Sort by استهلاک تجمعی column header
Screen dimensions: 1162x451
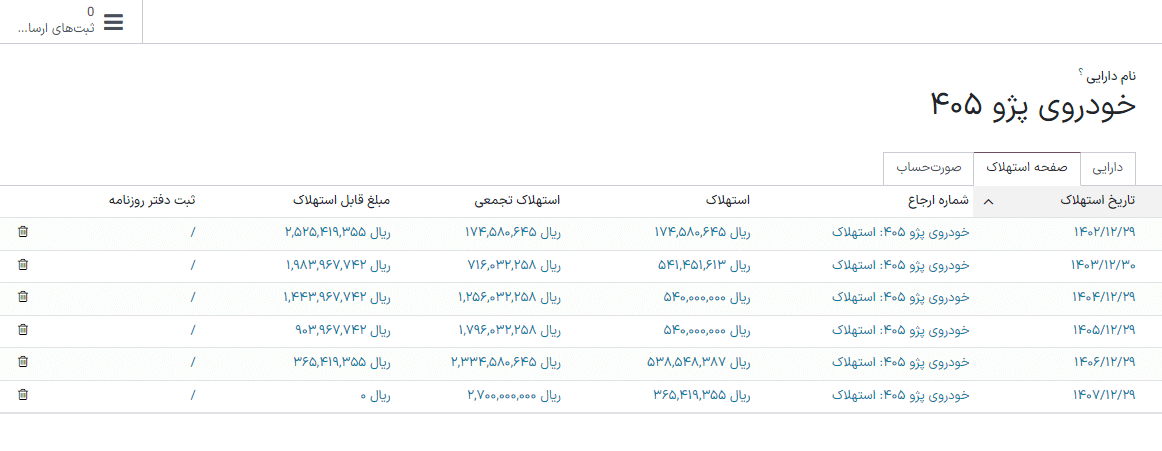pyautogui.click(x=517, y=201)
